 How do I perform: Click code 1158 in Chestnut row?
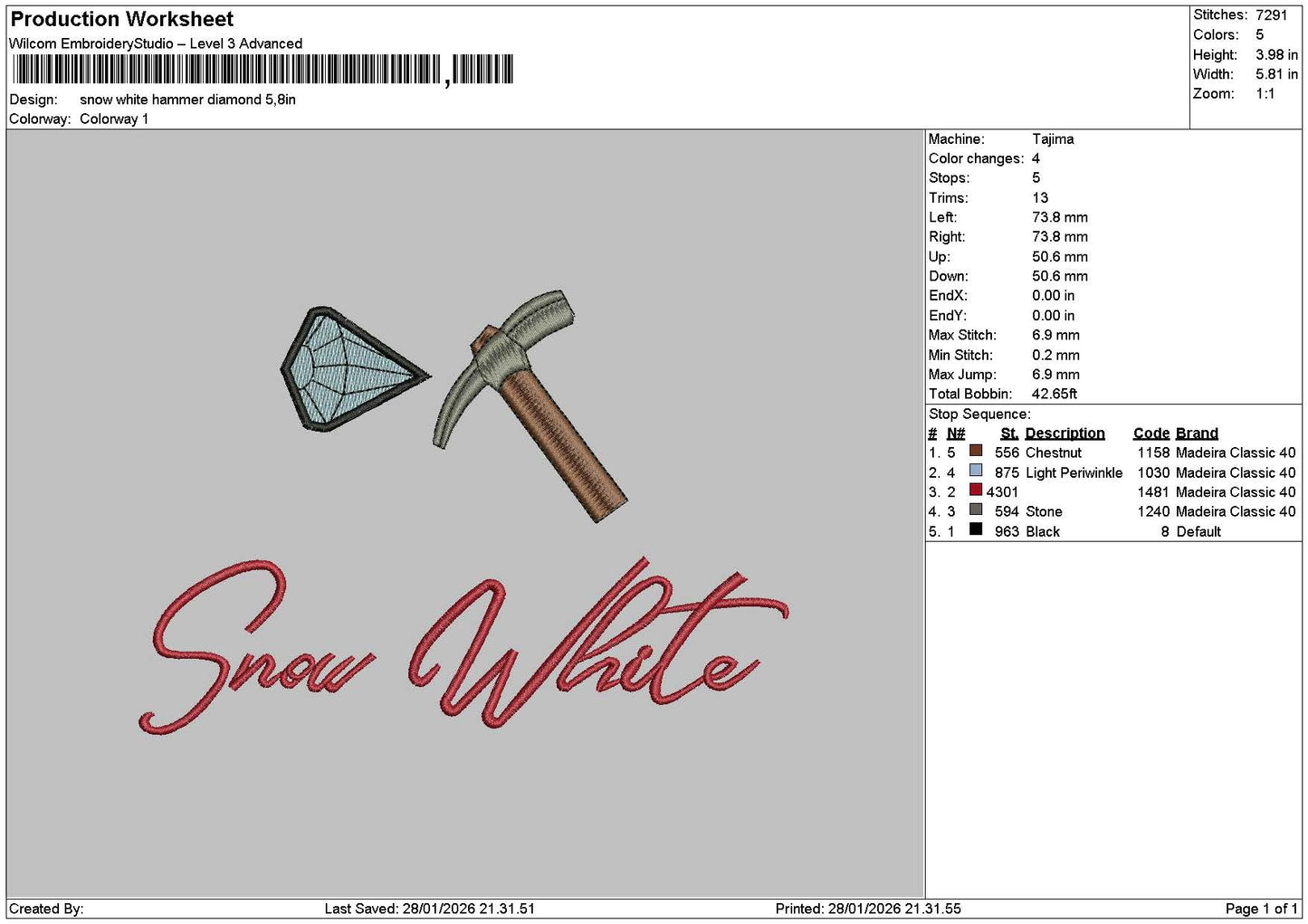[1153, 452]
